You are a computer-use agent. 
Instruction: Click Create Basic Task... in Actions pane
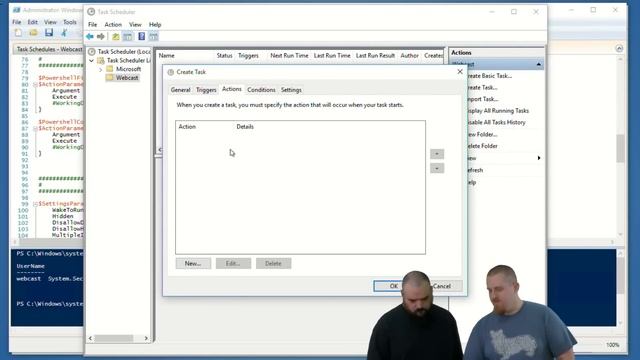[x=489, y=76]
